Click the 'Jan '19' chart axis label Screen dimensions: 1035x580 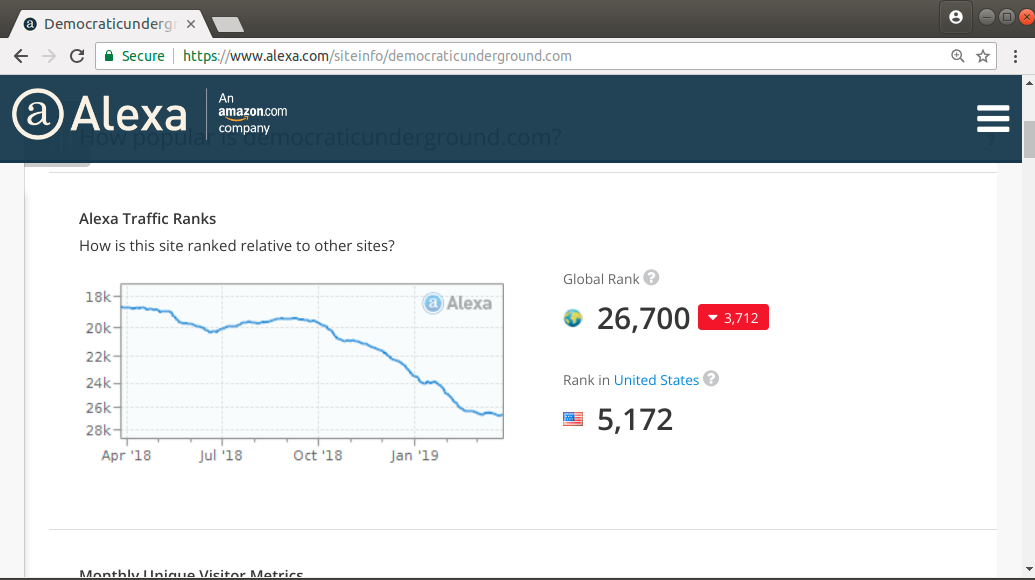415,455
